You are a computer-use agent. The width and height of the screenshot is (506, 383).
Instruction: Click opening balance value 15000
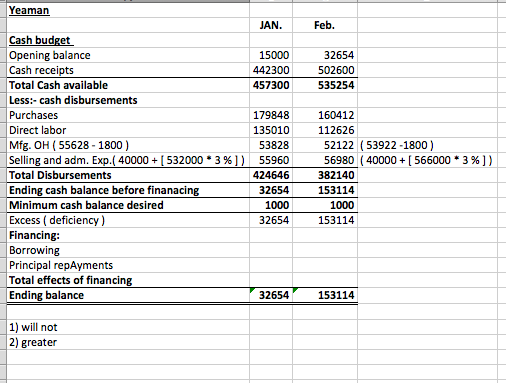click(x=271, y=55)
